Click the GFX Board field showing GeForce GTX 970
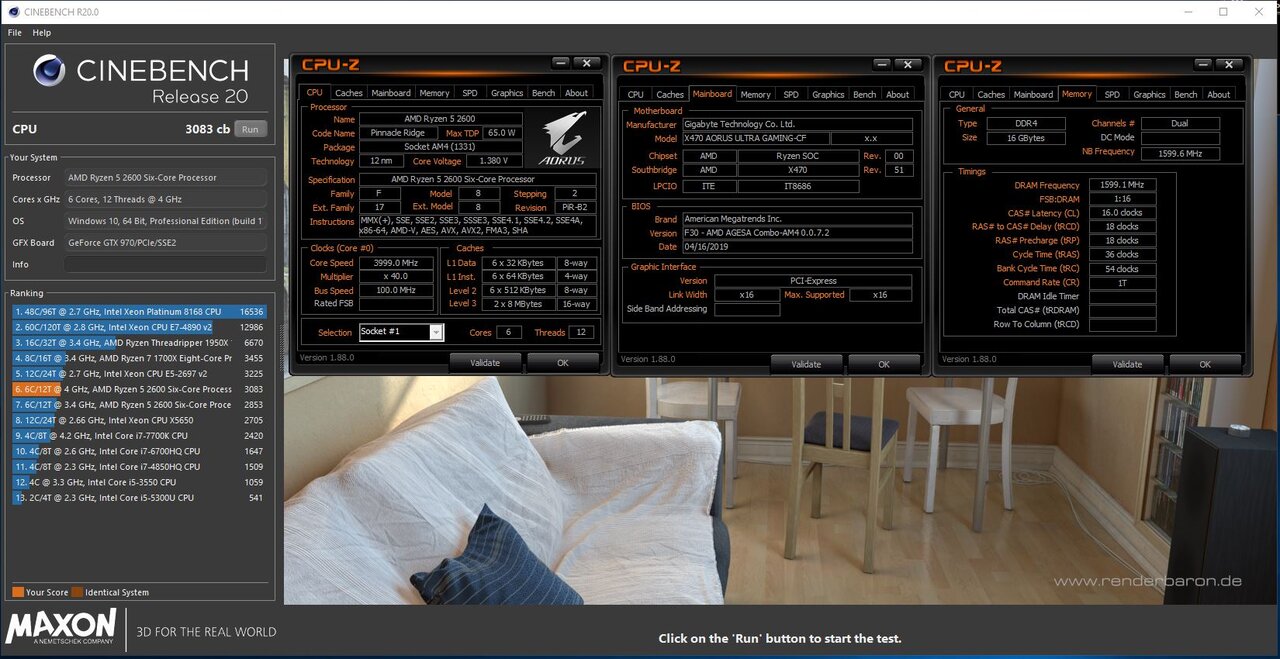 (166, 243)
